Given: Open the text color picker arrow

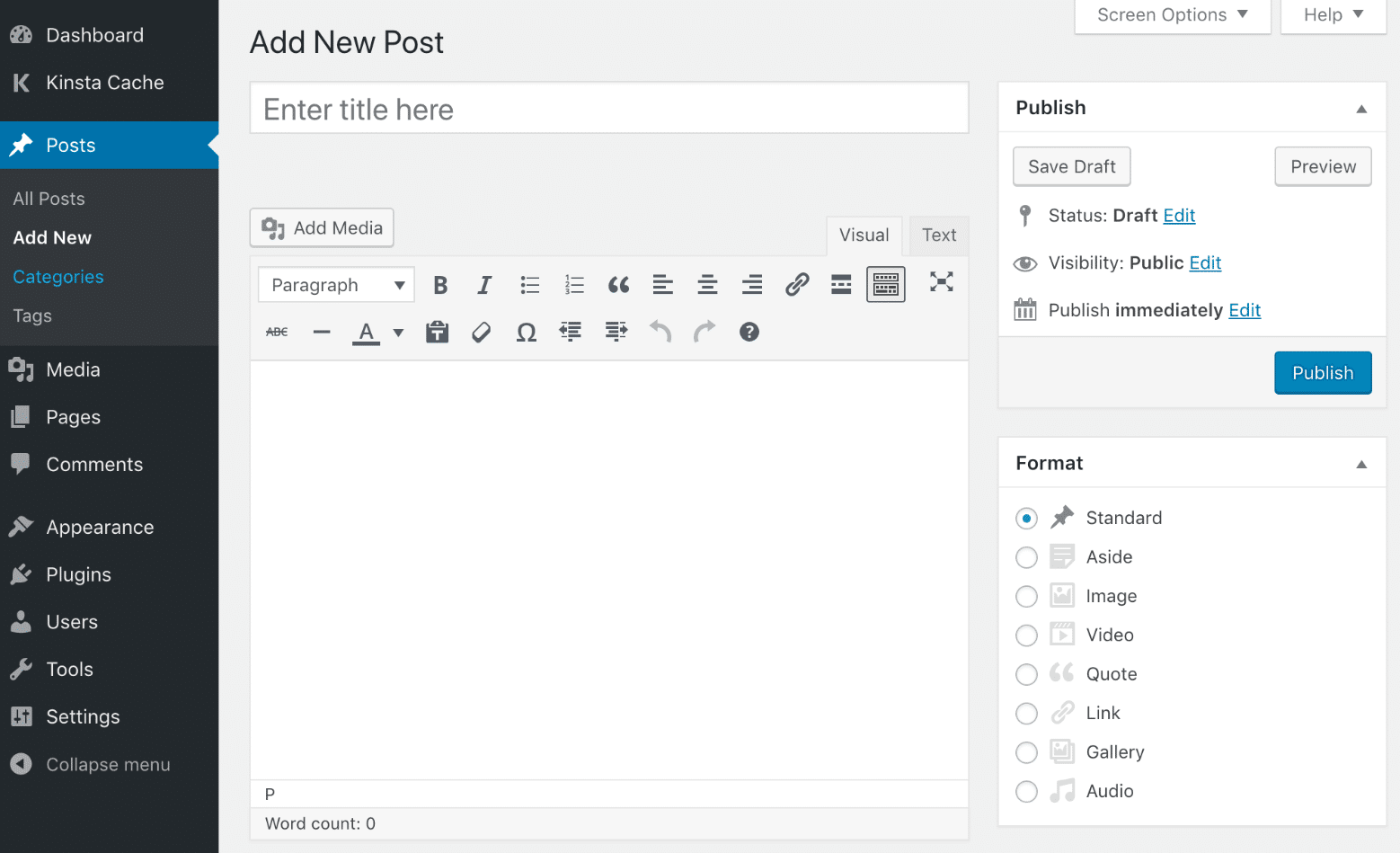Looking at the screenshot, I should [398, 333].
